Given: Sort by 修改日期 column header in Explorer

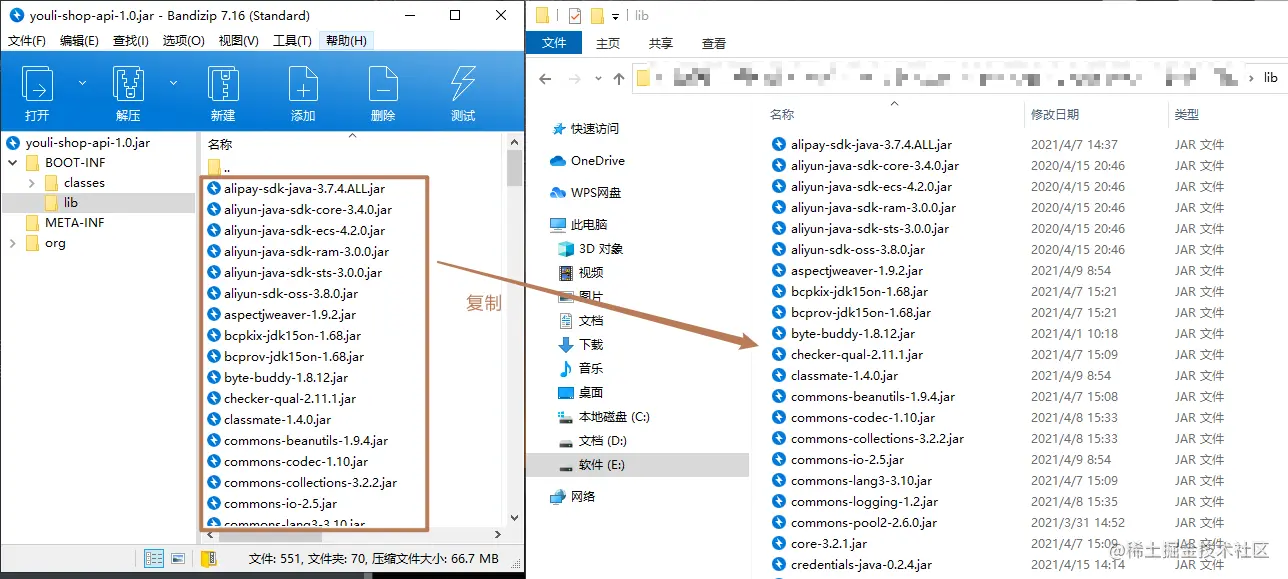Looking at the screenshot, I should click(x=1055, y=115).
